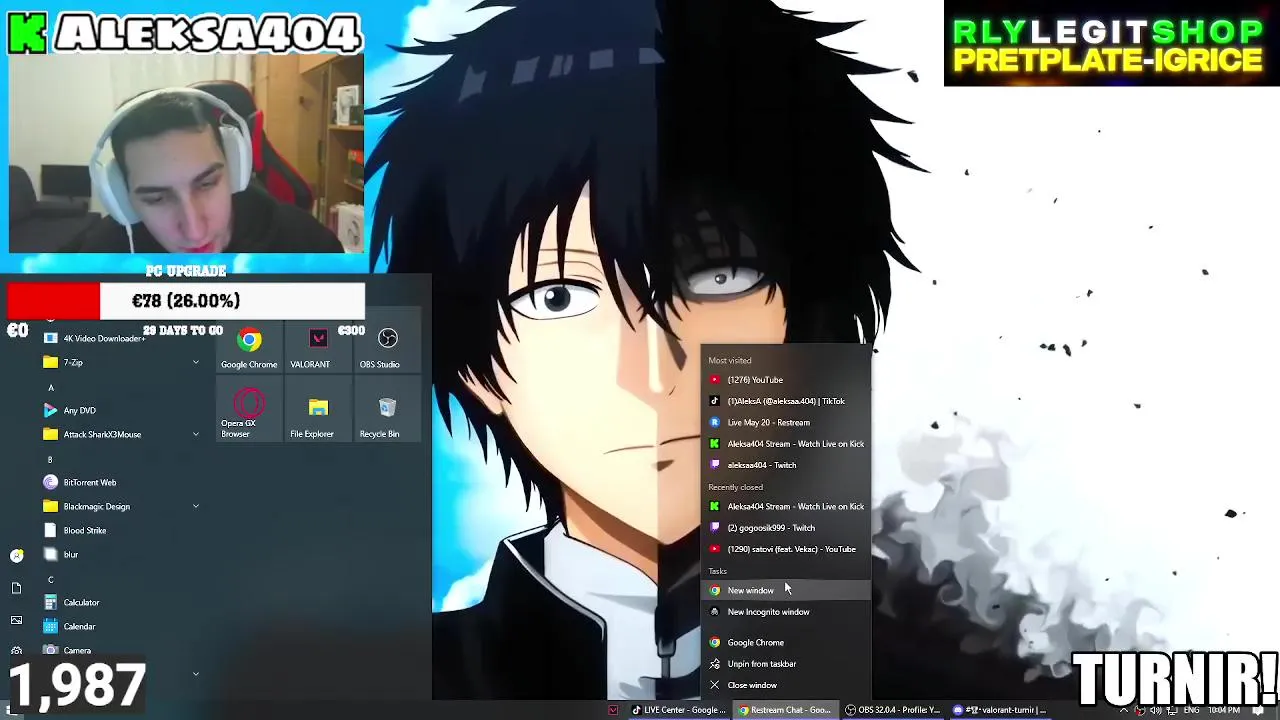
Task: Click the antivirus shield icon in tray
Action: point(1140,710)
